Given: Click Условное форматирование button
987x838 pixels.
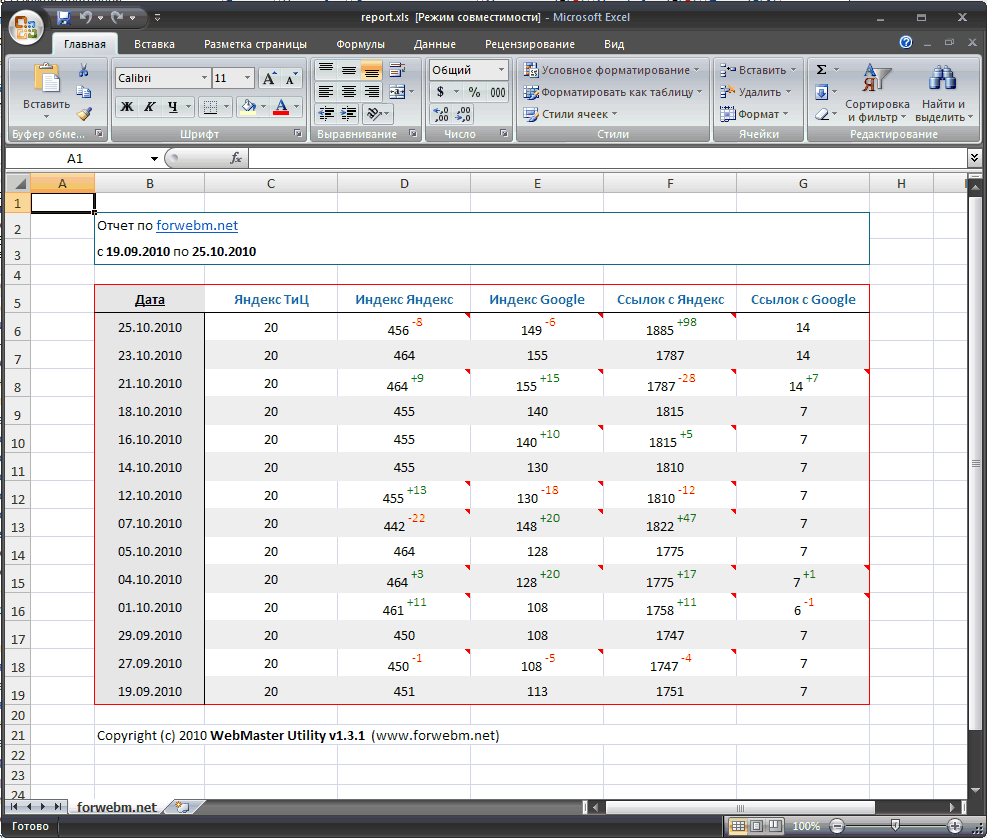Looking at the screenshot, I should (613, 70).
